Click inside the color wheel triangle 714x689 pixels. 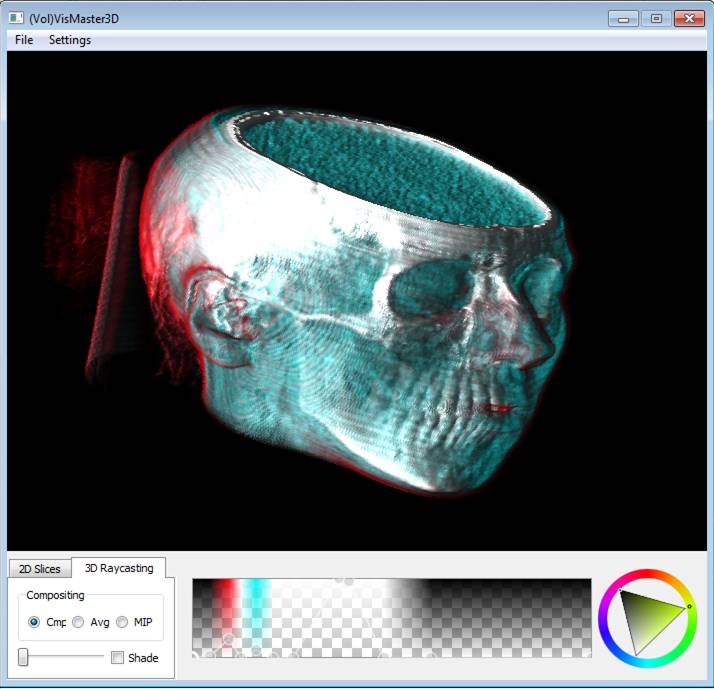(x=645, y=618)
